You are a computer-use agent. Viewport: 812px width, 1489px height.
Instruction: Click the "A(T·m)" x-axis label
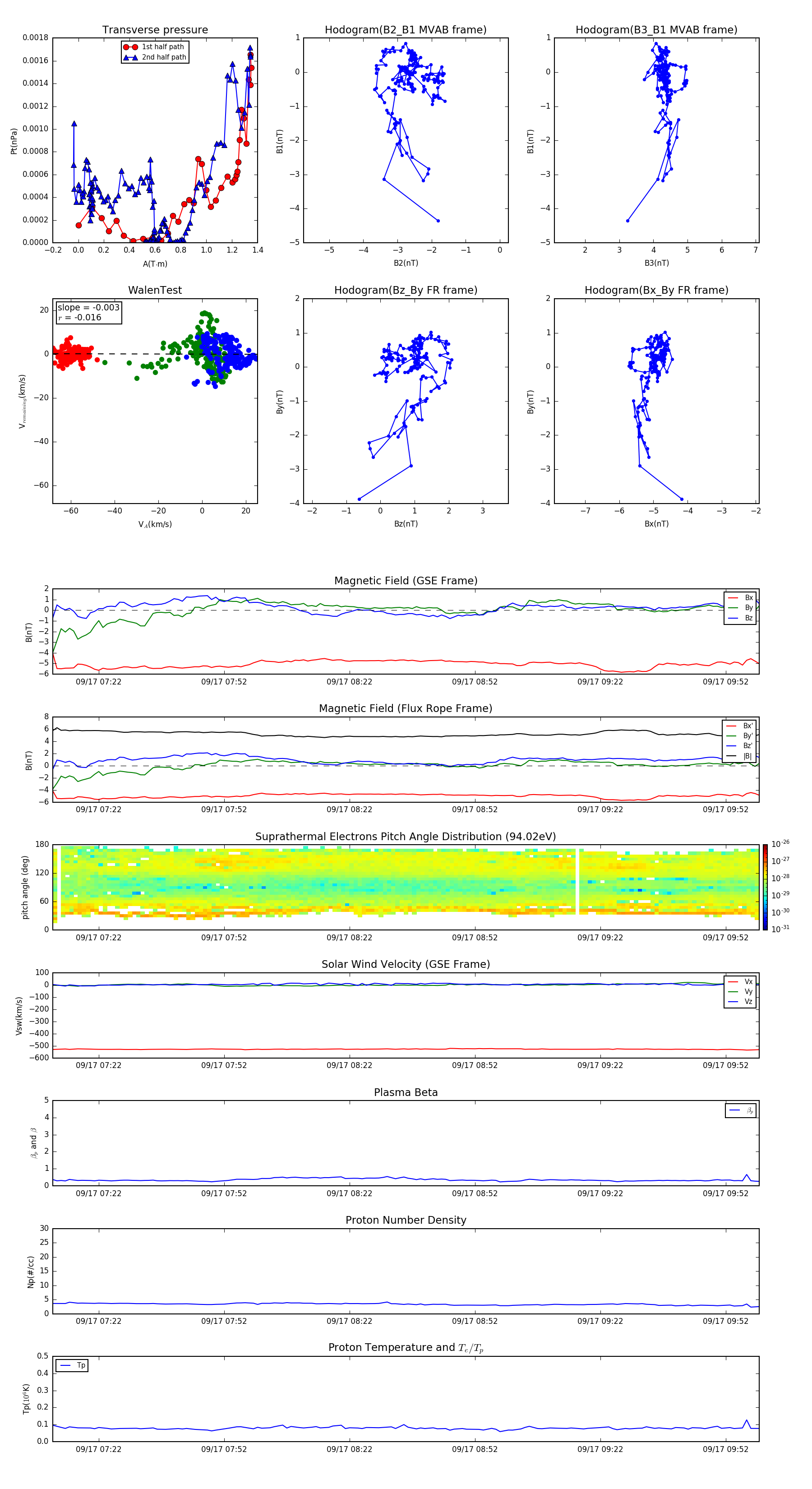155,264
